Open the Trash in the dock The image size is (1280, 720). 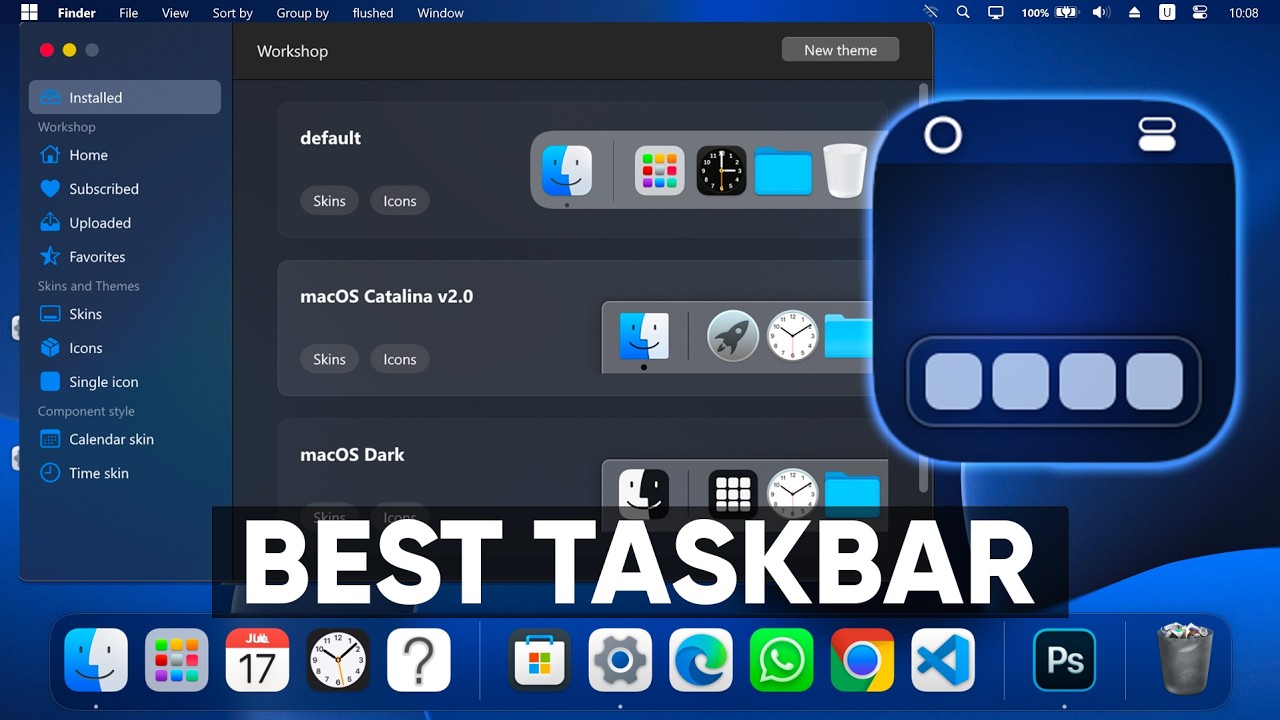click(x=1185, y=658)
